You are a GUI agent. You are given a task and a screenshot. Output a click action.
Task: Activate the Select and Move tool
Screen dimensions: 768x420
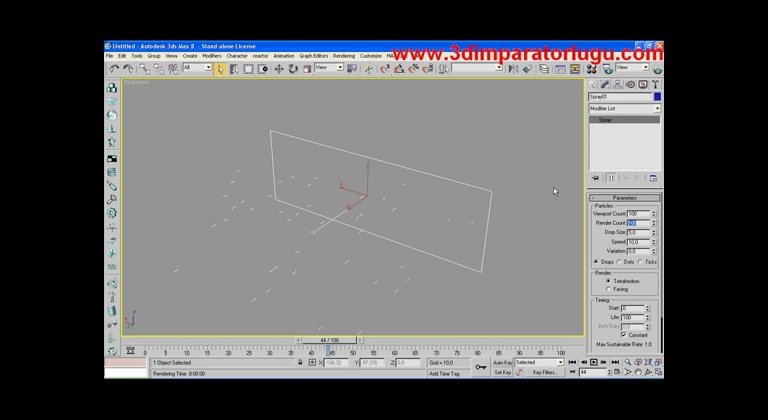tap(279, 69)
